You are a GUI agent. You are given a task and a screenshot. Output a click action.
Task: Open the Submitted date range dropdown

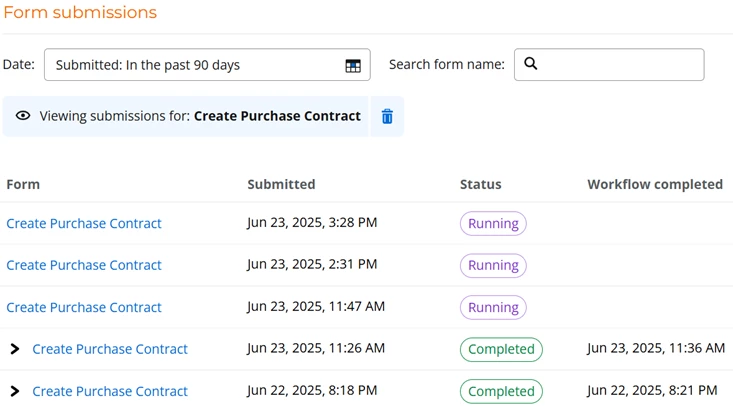195,65
